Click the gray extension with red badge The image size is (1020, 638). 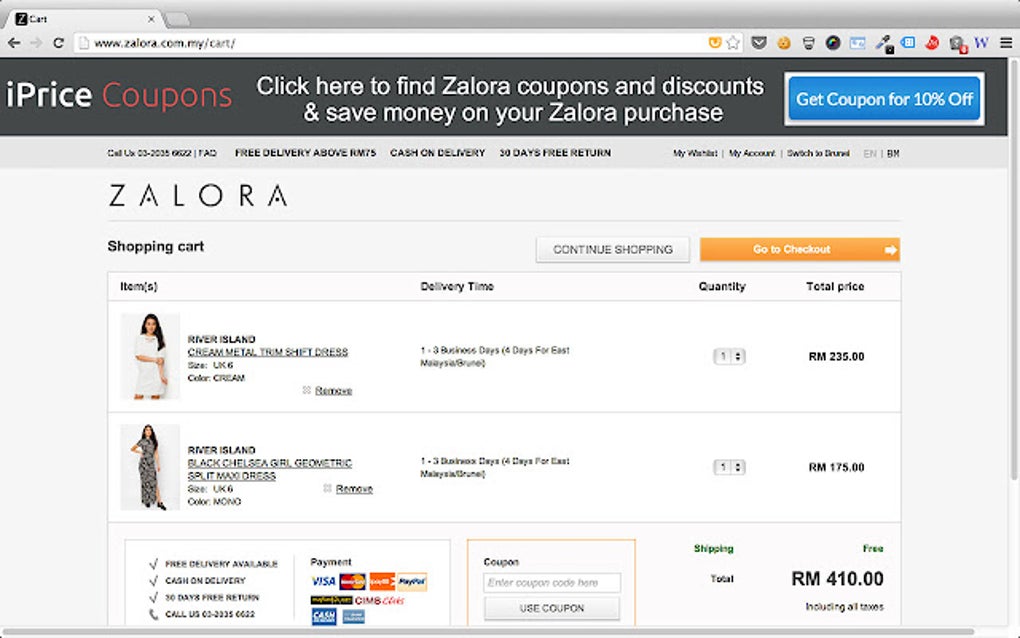coord(958,44)
